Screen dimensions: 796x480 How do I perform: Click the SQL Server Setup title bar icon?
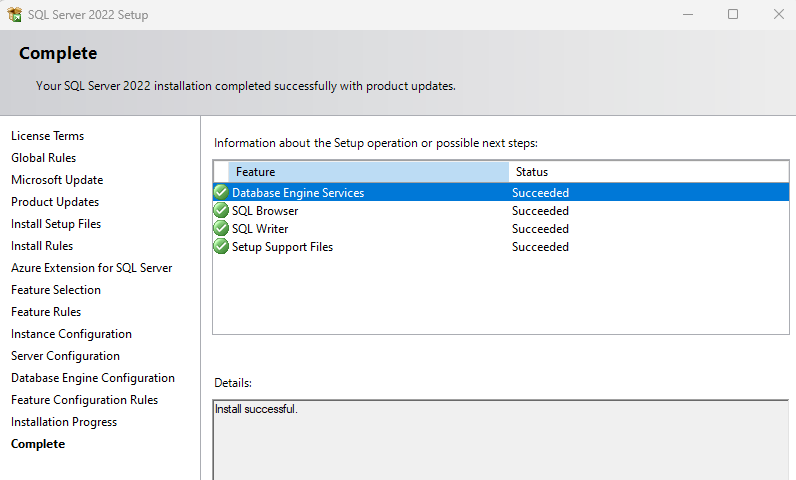click(15, 14)
